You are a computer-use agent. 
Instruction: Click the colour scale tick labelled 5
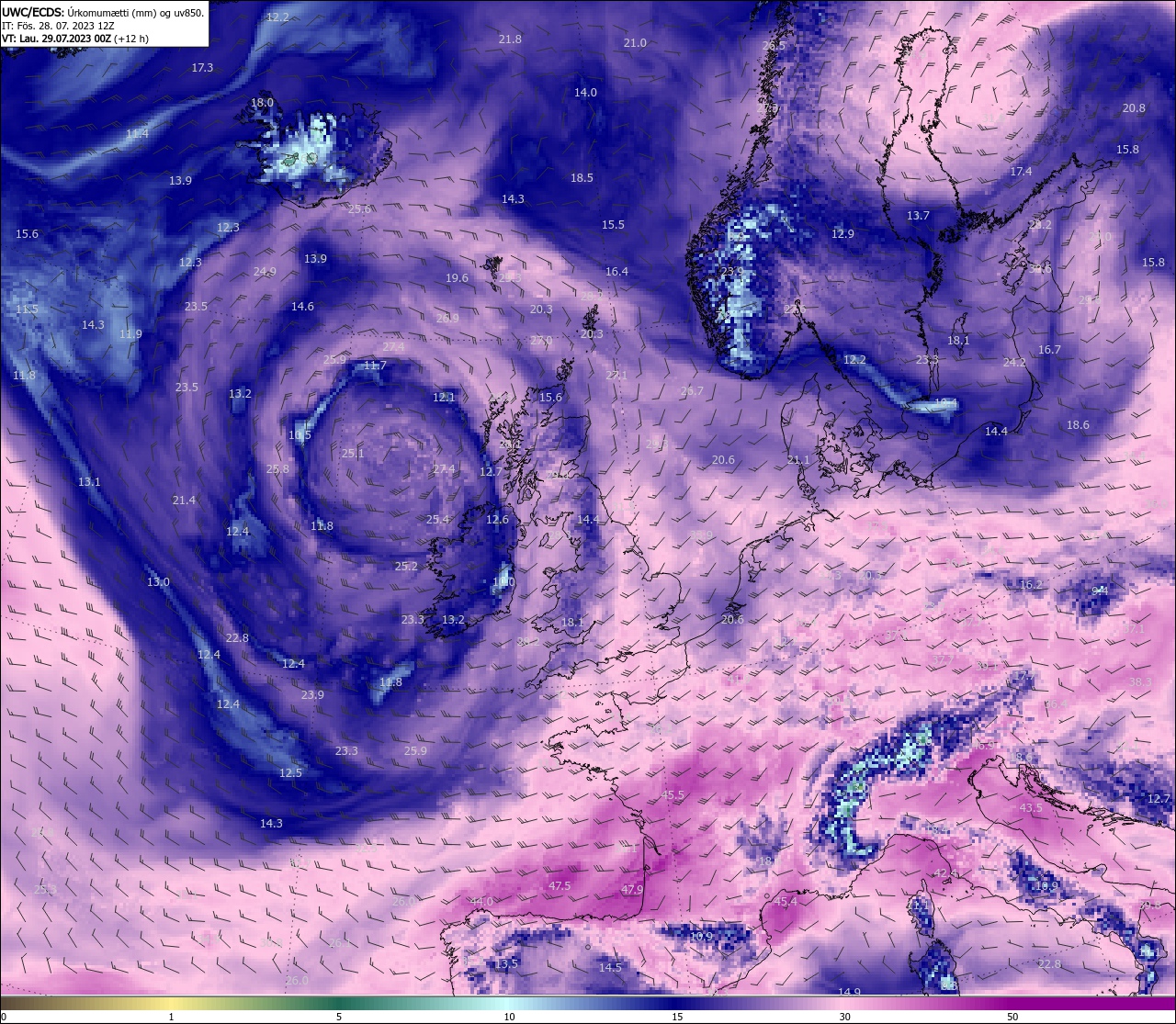pos(339,1017)
